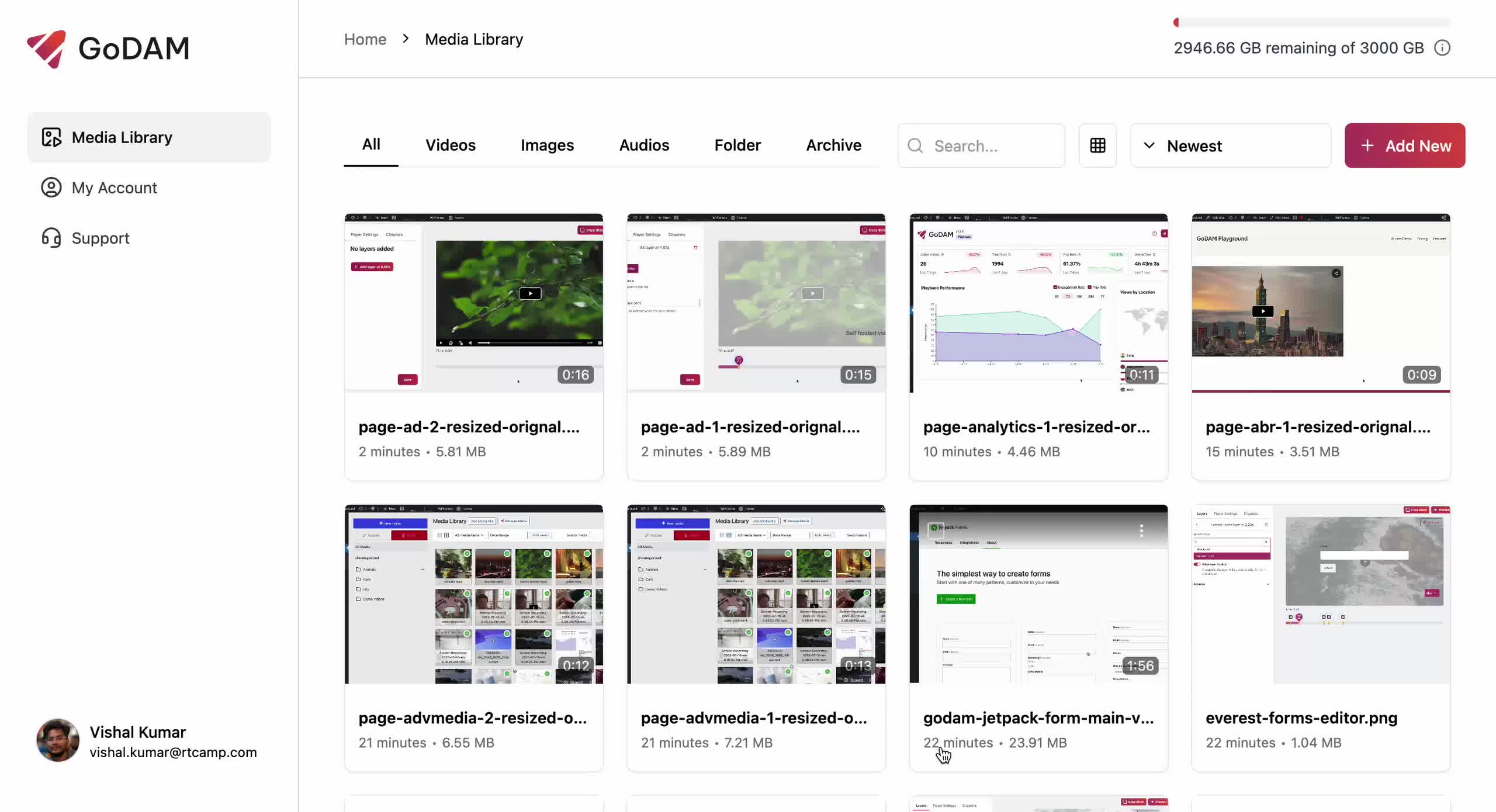
Task: Click the GoDAM logo
Action: (x=108, y=48)
